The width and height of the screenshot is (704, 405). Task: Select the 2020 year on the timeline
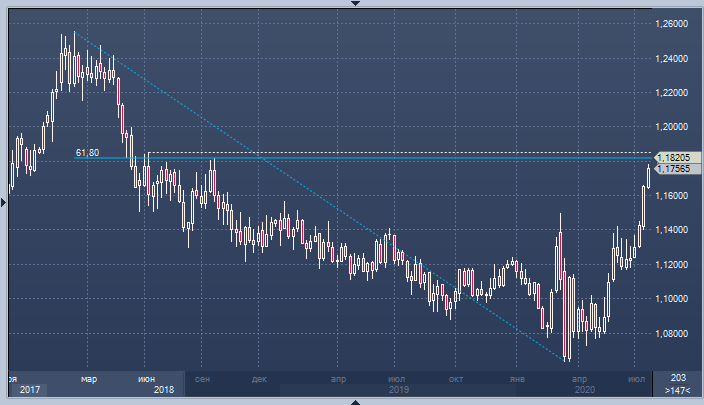(x=585, y=390)
